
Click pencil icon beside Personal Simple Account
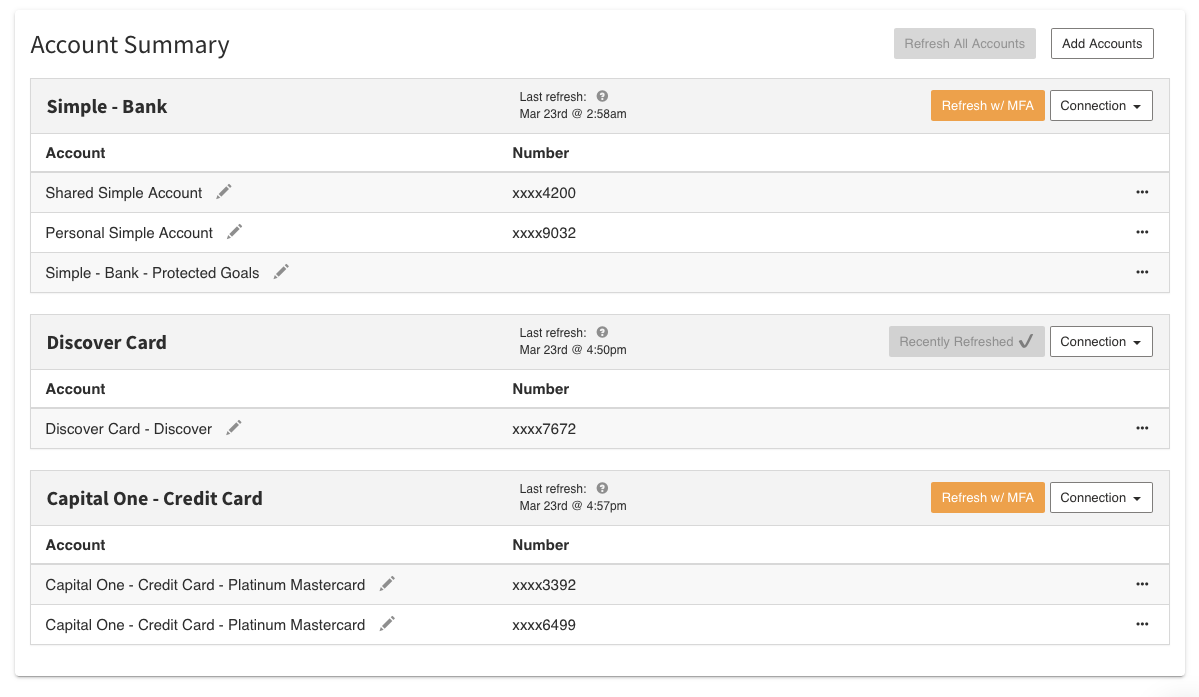click(x=234, y=232)
